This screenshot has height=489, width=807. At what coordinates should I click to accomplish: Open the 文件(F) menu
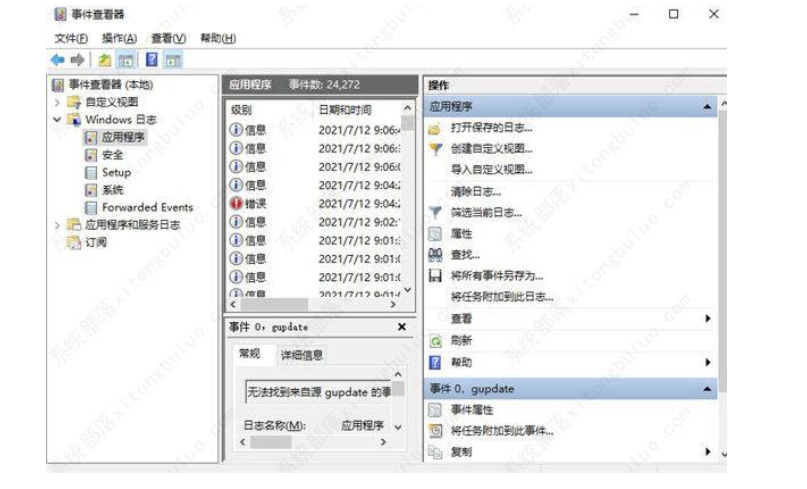click(x=71, y=38)
